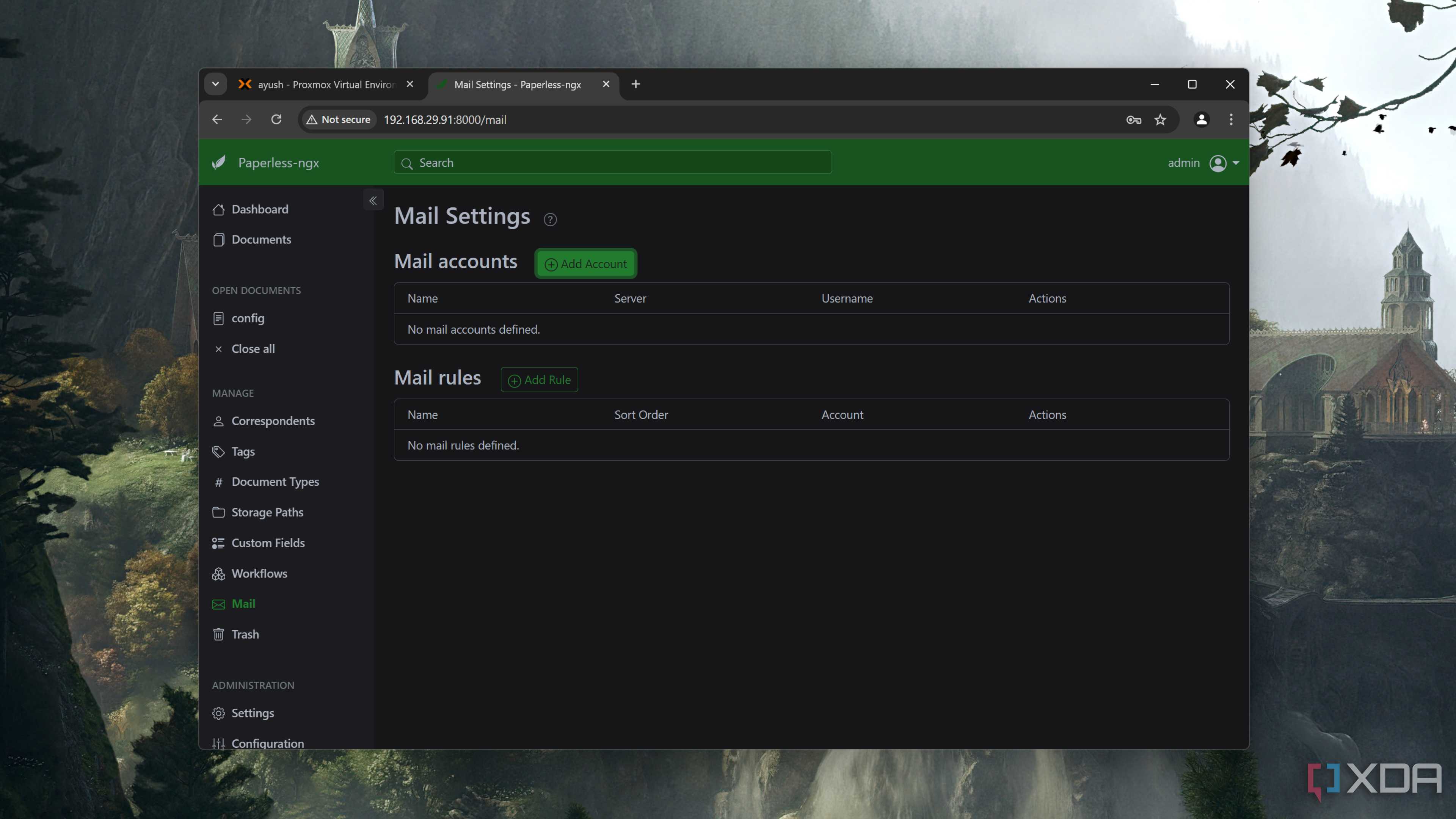The width and height of the screenshot is (1456, 819).
Task: Click the search magnifier icon
Action: pyautogui.click(x=407, y=163)
